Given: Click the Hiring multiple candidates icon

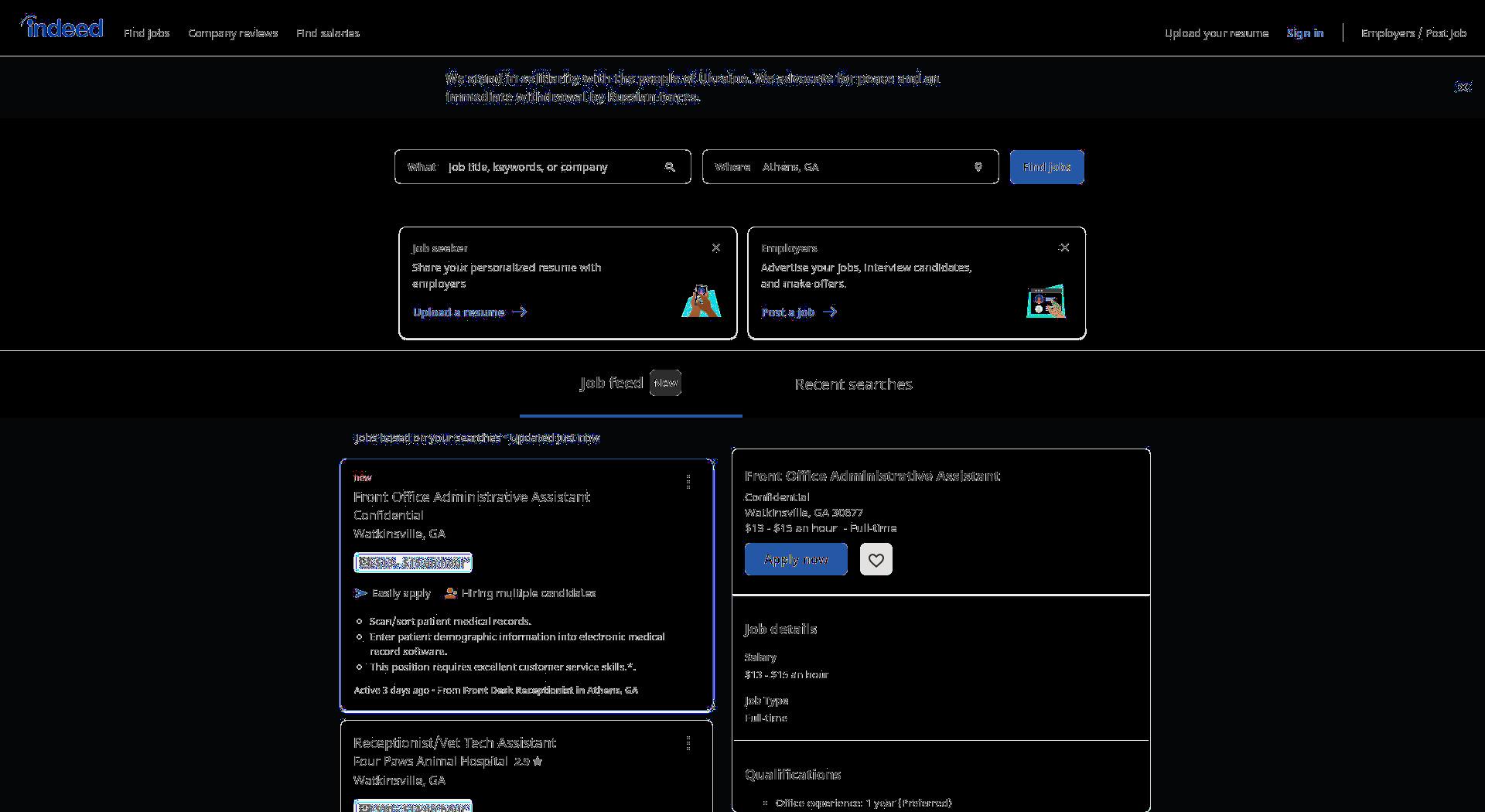Looking at the screenshot, I should 451,593.
